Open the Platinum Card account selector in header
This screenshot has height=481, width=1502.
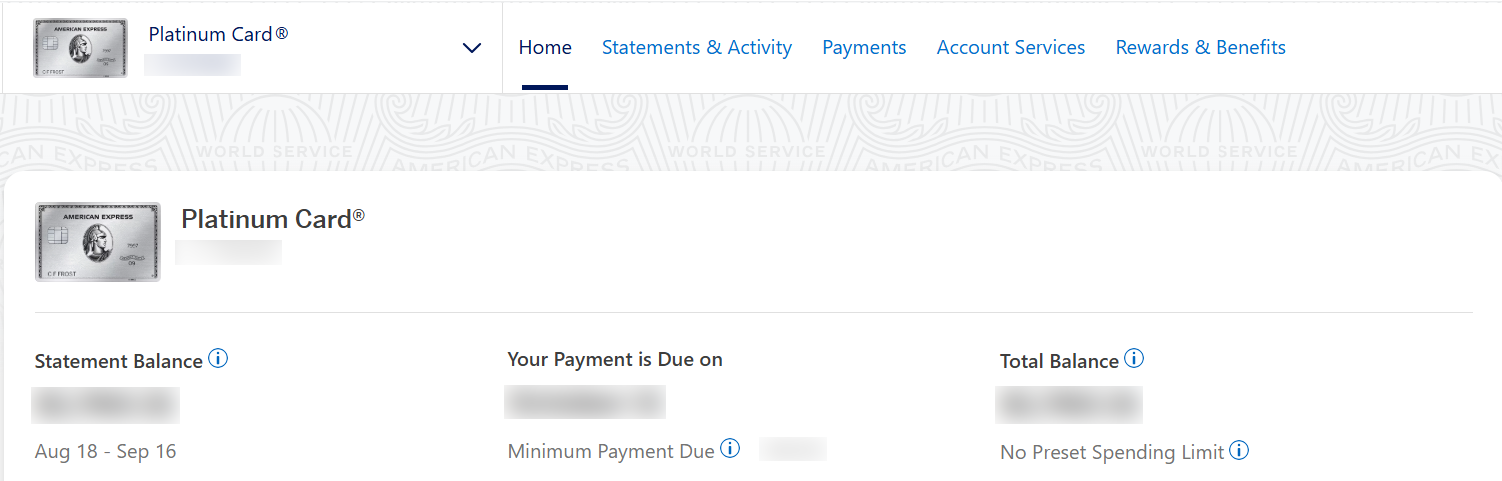(x=218, y=35)
